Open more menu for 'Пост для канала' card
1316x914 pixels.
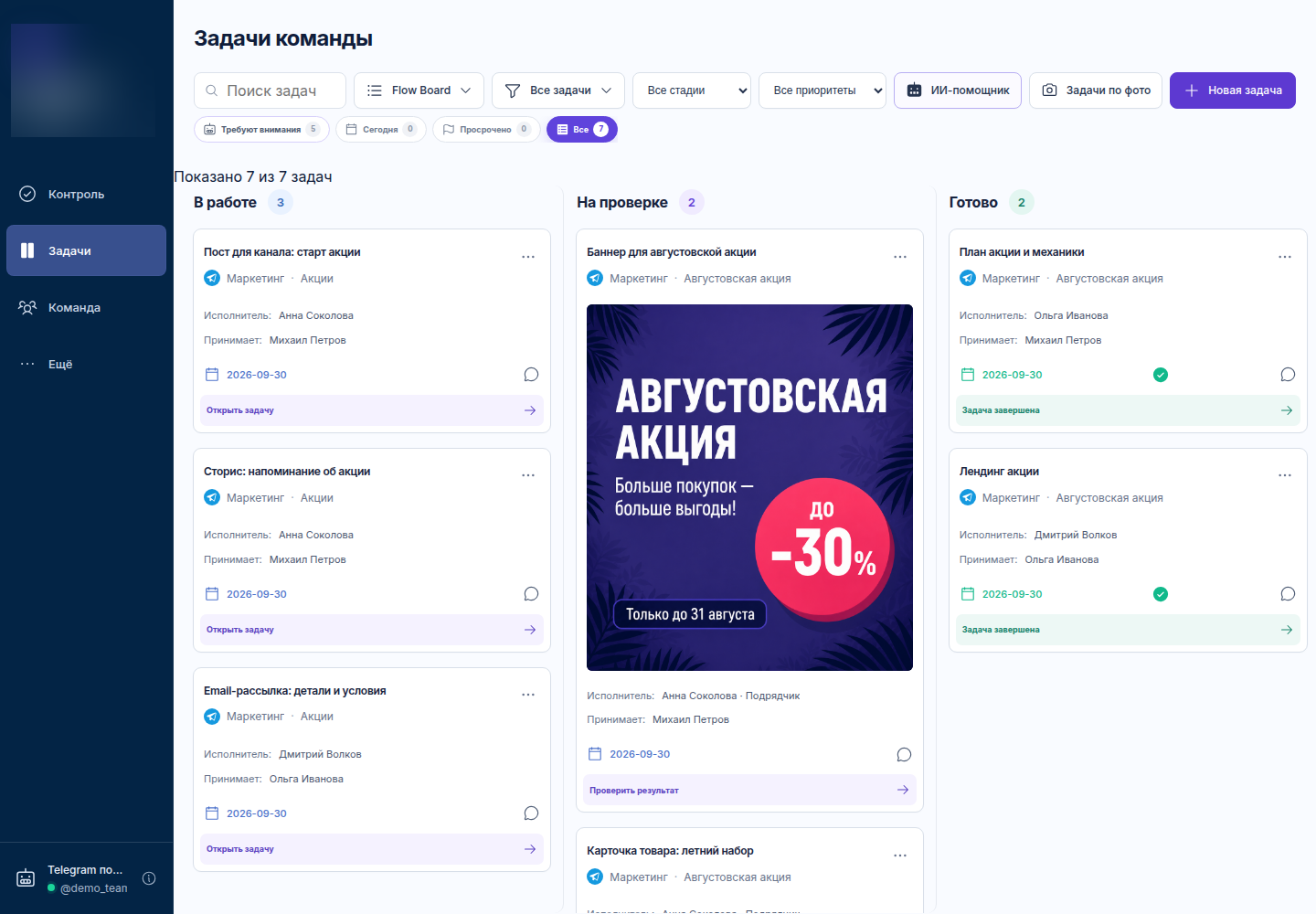(x=528, y=257)
